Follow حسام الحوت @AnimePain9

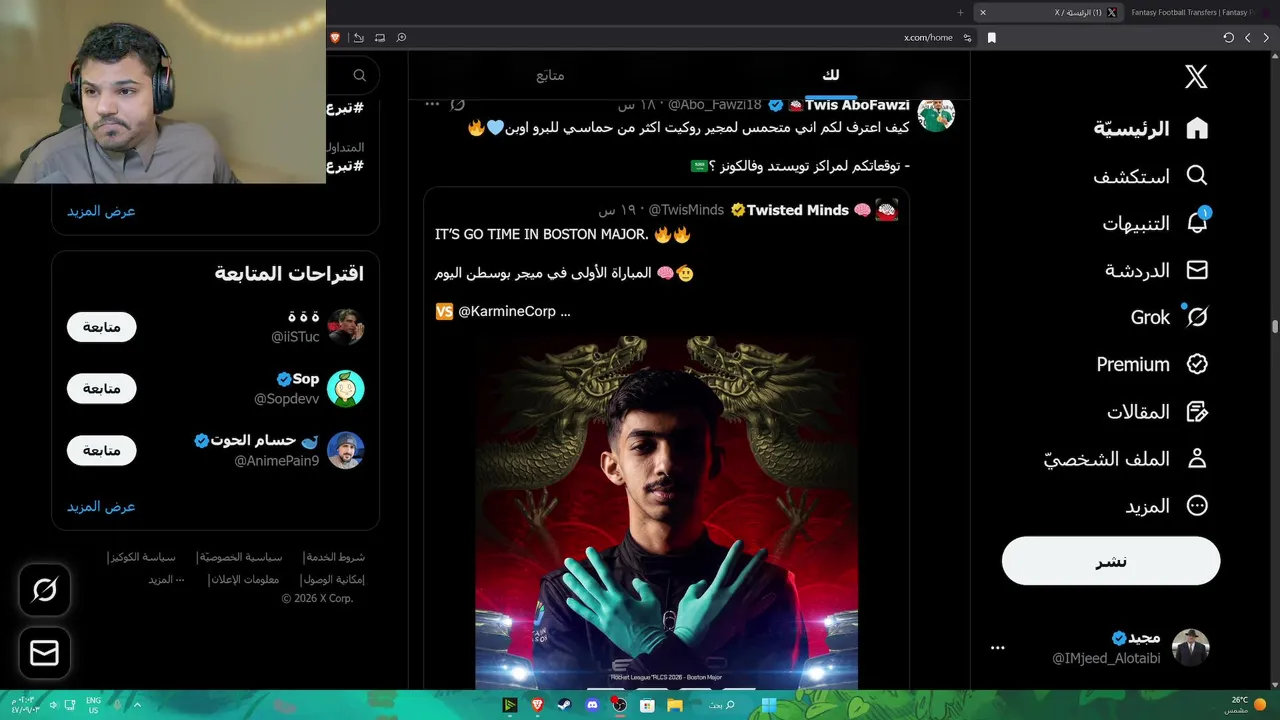[x=101, y=450]
